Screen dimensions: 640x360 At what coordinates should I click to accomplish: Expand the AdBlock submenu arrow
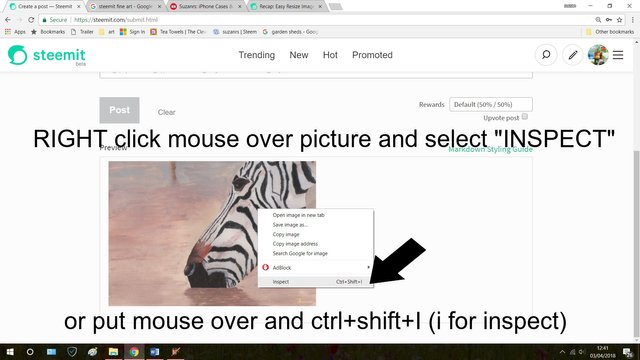[x=369, y=267]
